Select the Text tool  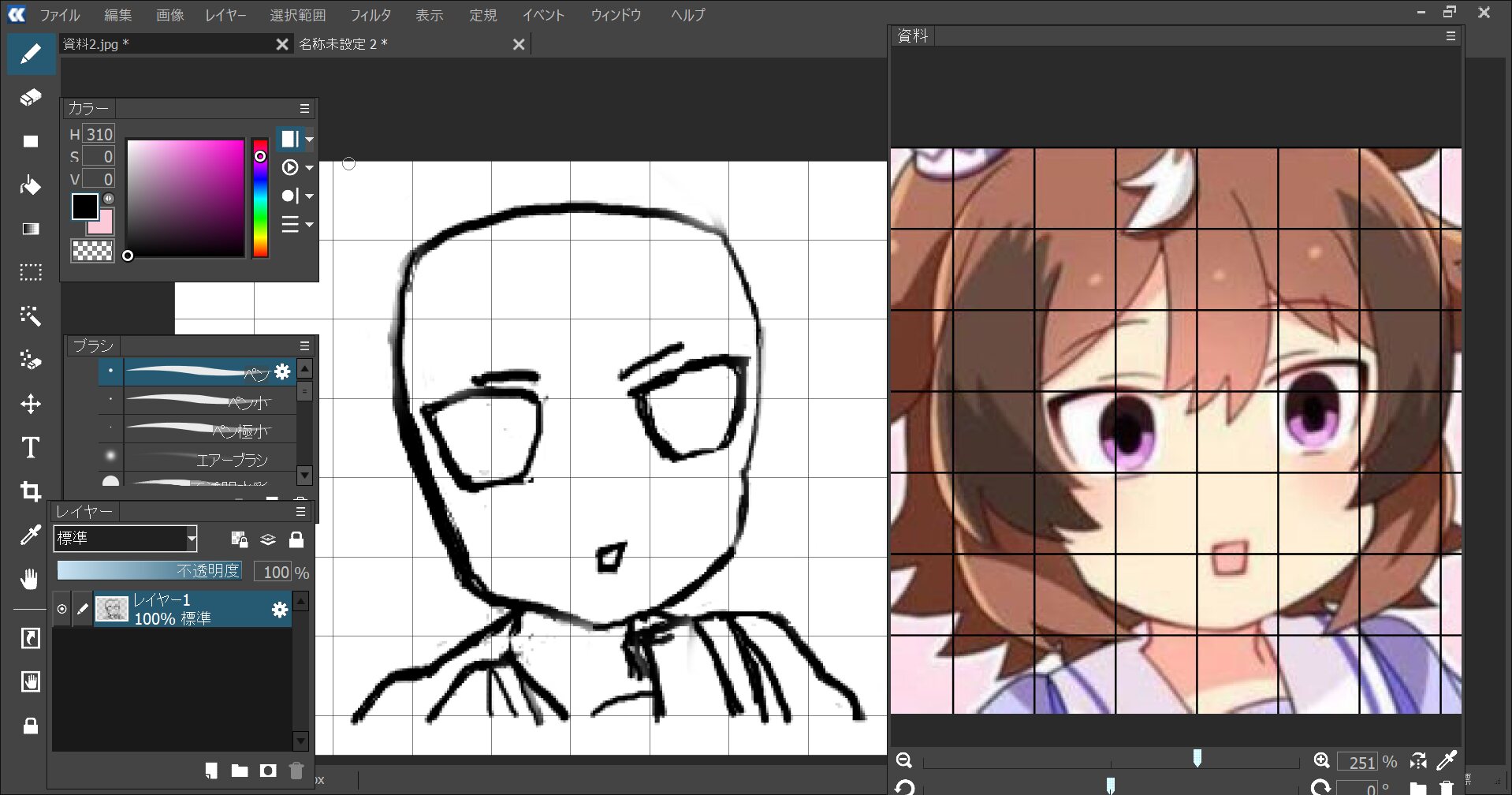[30, 448]
